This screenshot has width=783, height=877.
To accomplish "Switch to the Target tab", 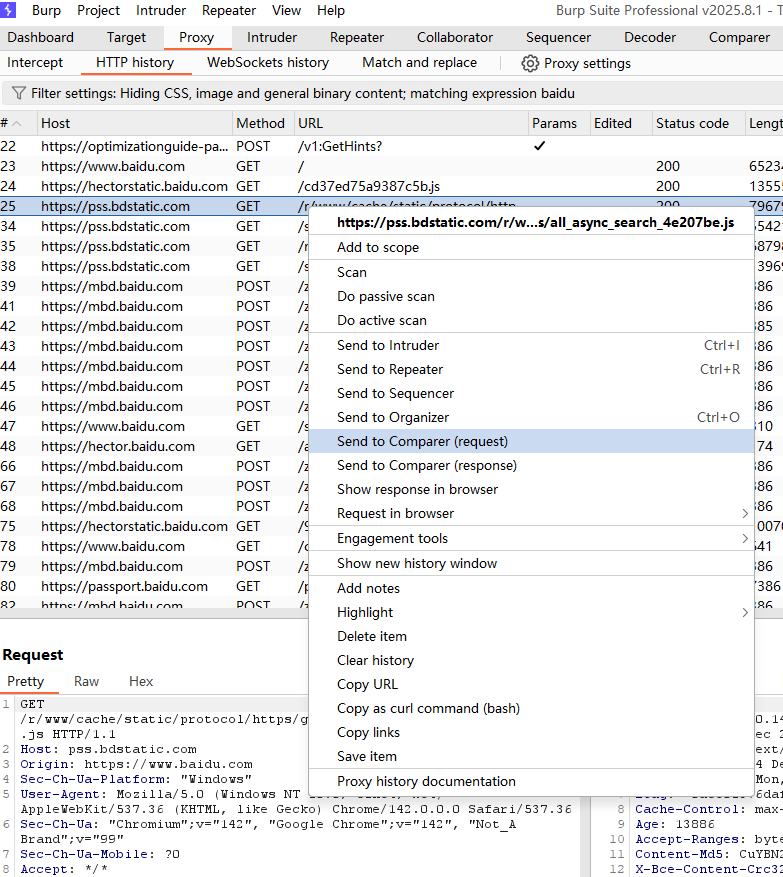I will coord(126,37).
